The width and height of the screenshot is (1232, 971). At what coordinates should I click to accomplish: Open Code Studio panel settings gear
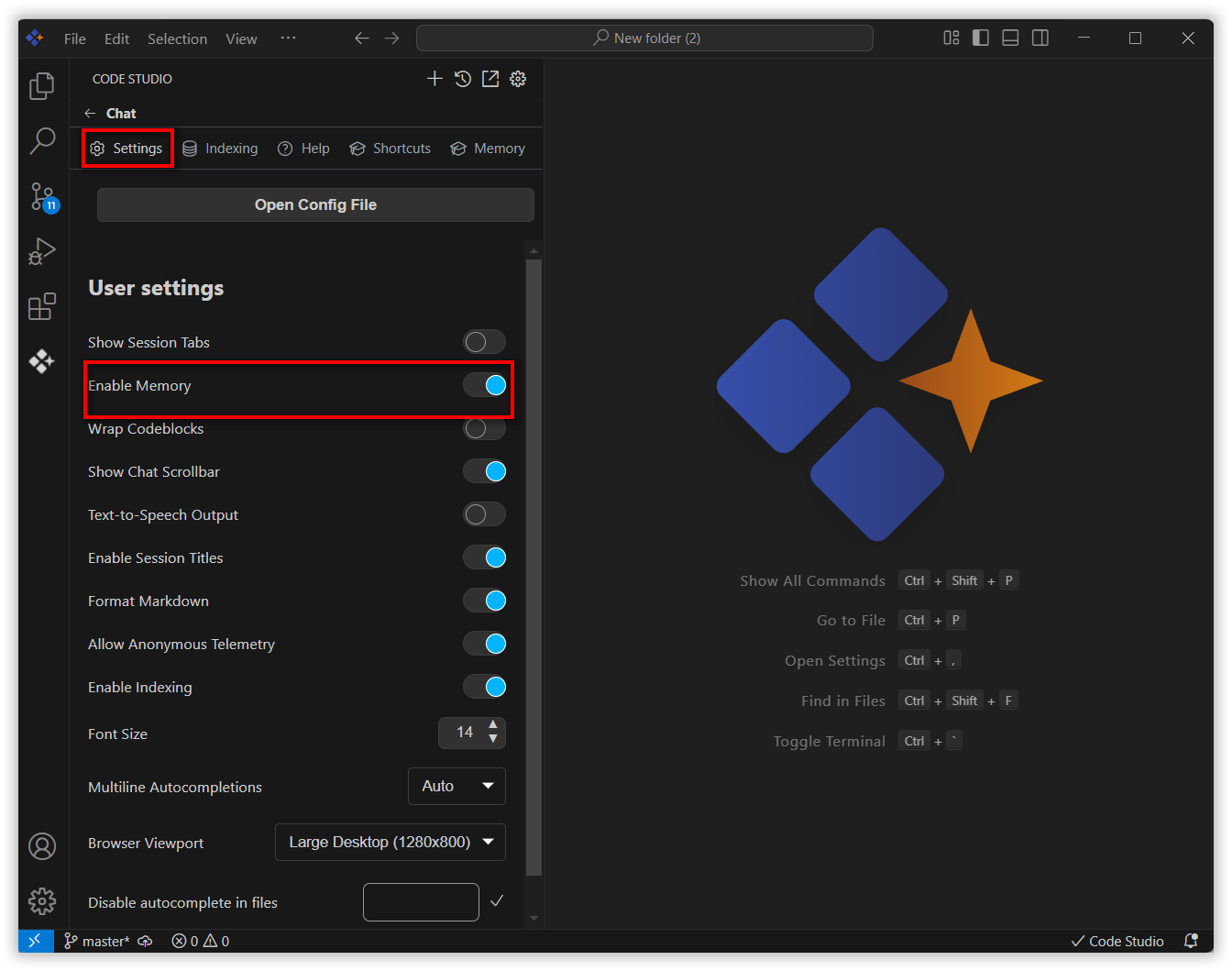pos(518,79)
